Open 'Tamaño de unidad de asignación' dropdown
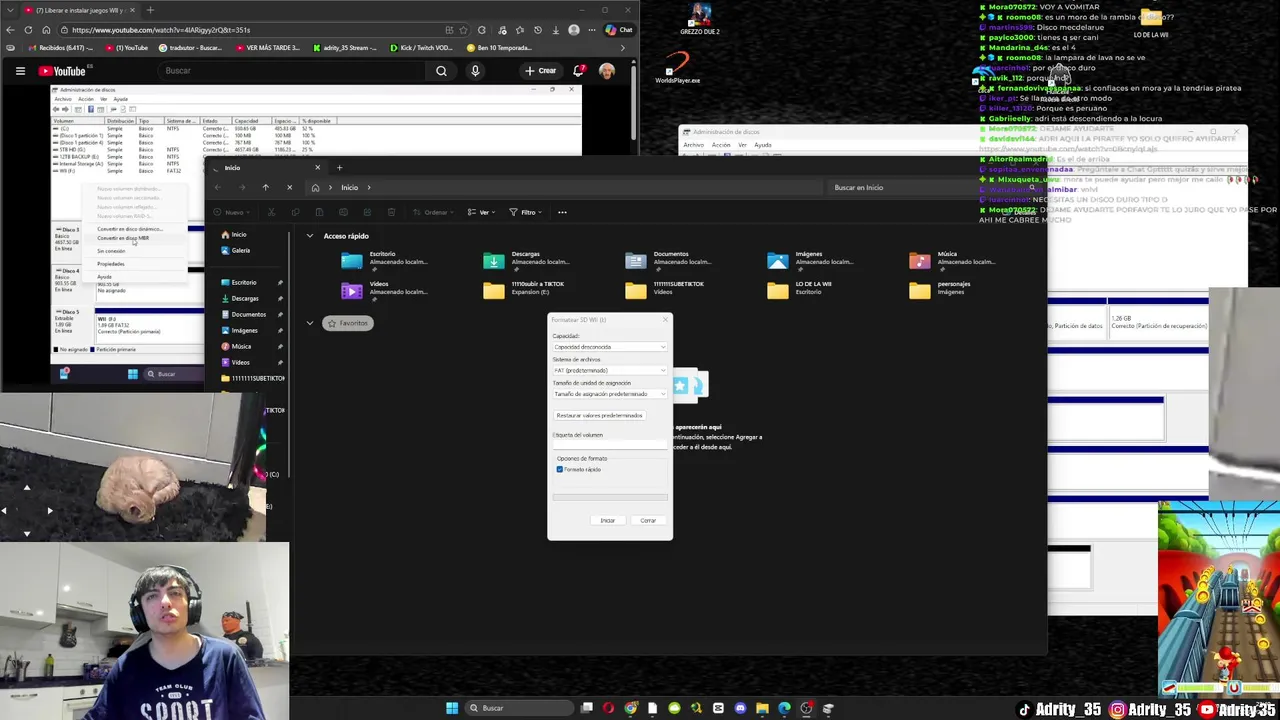This screenshot has height=720, width=1280. coord(609,394)
